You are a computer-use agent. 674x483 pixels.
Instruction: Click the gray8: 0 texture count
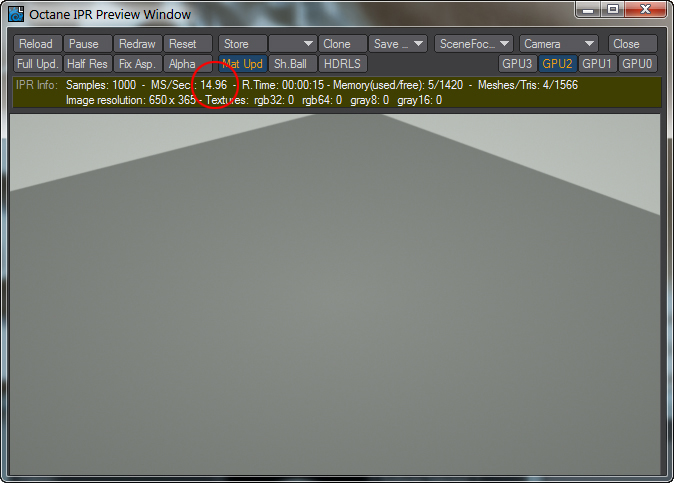tap(370, 100)
